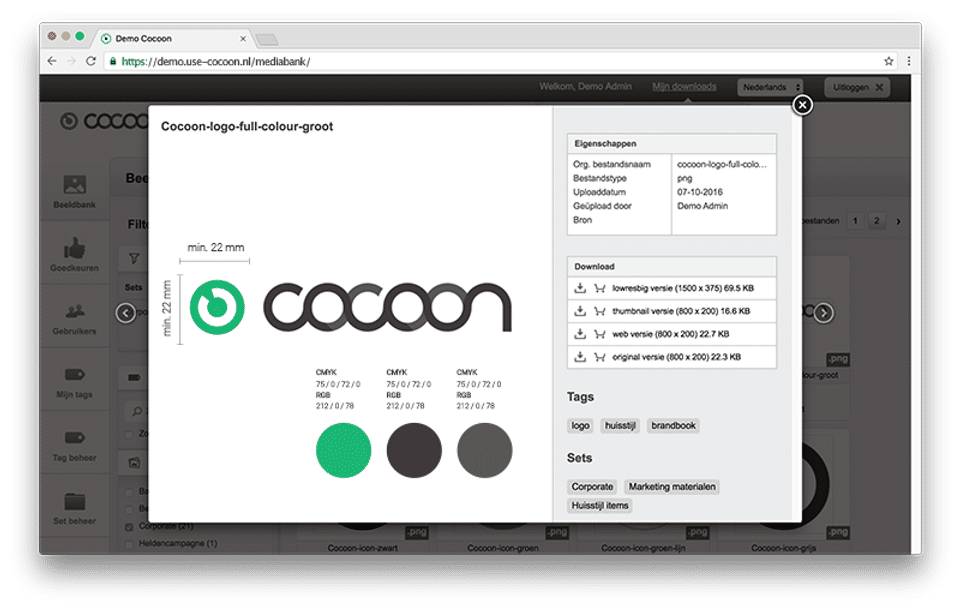Add web versie to cart
Image resolution: width=960 pixels, height=610 pixels.
click(599, 334)
